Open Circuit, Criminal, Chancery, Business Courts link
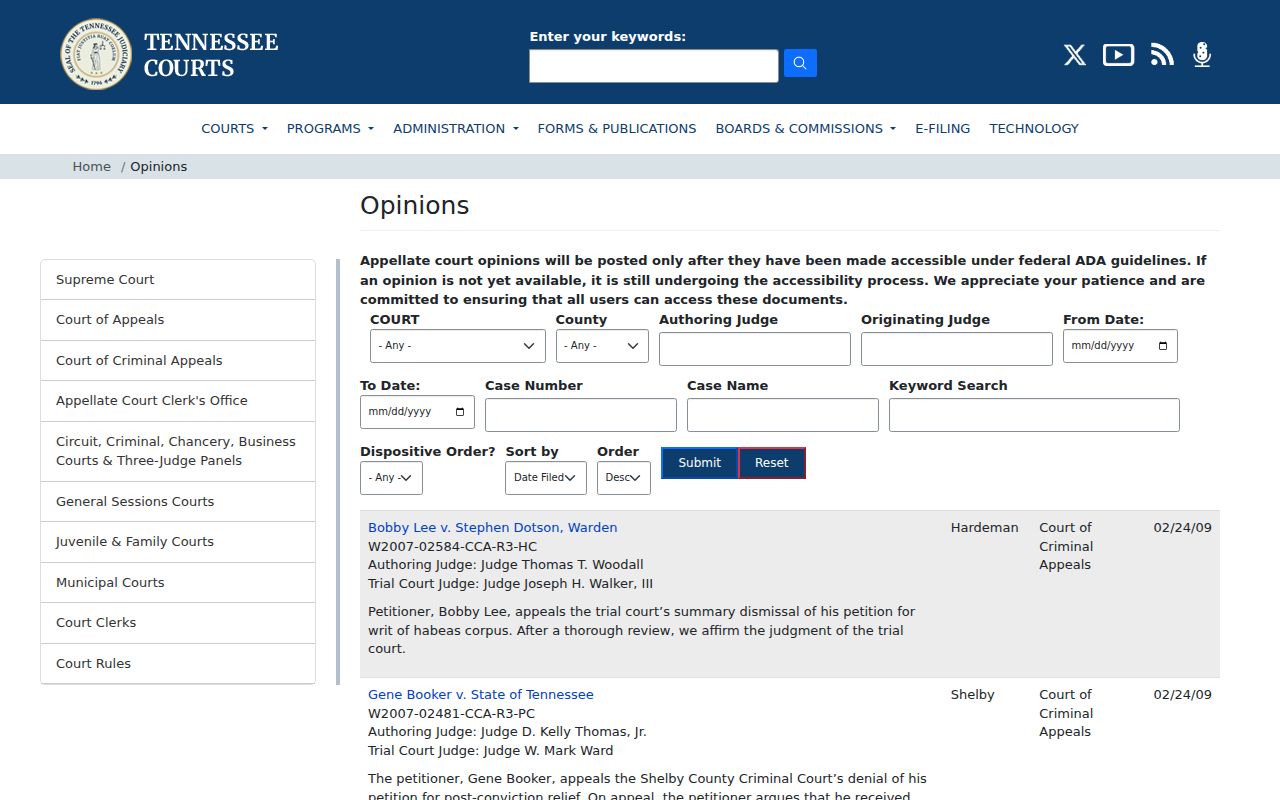The width and height of the screenshot is (1280, 800). (x=178, y=451)
